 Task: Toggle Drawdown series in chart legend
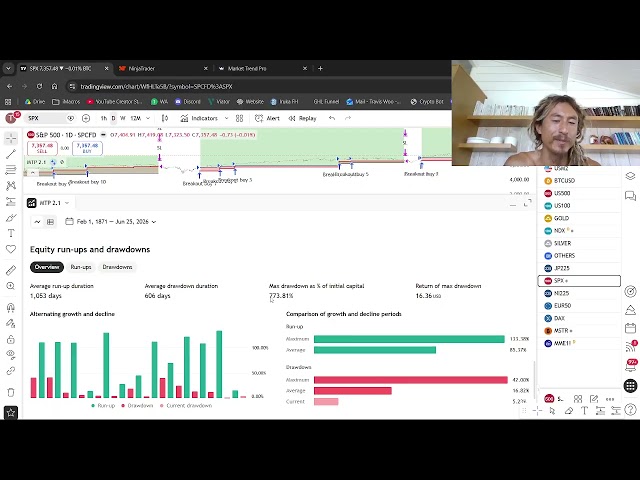pos(137,406)
